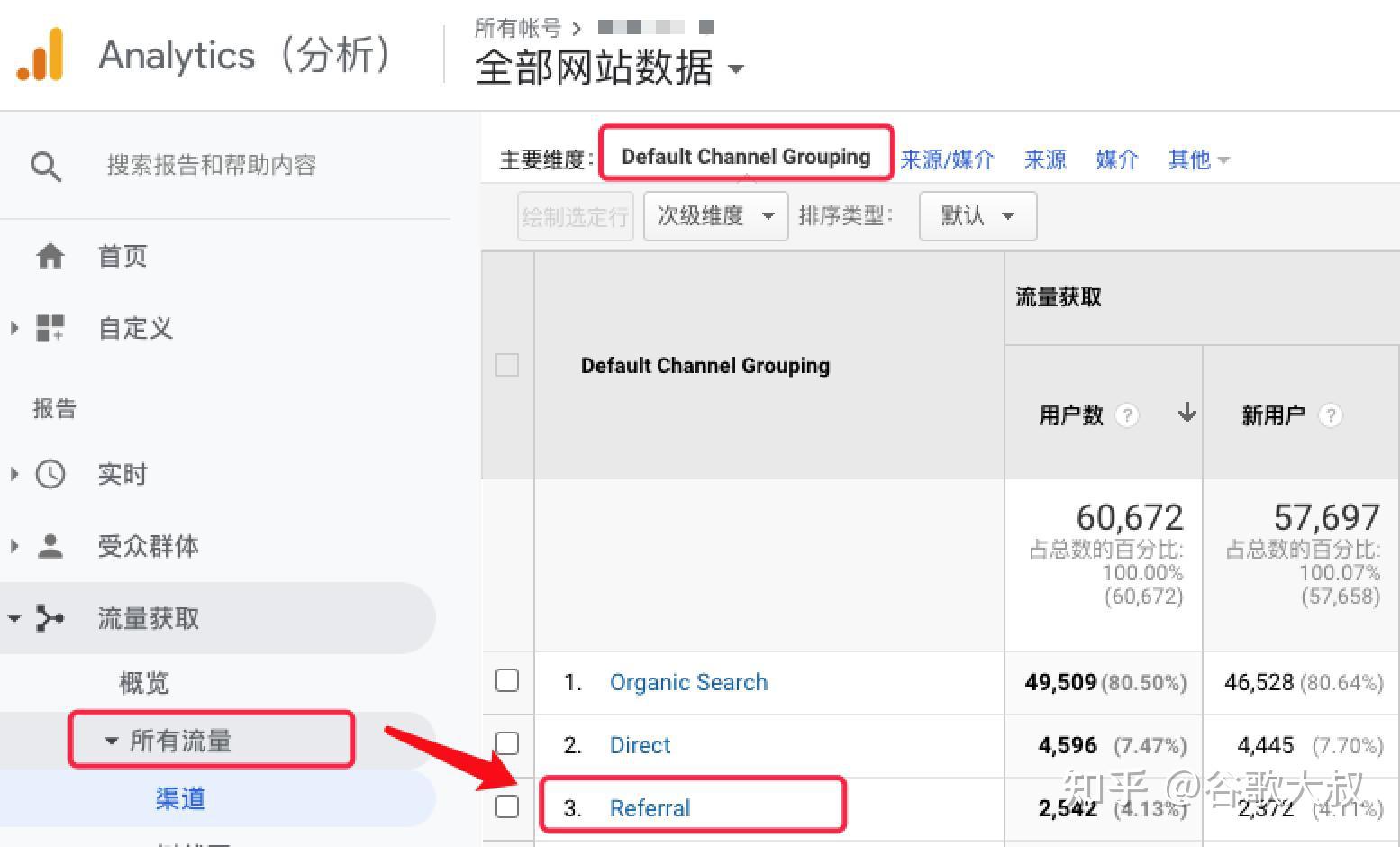Click the help icon beside 用户数
Image resolution: width=1400 pixels, height=847 pixels.
pyautogui.click(x=1126, y=415)
